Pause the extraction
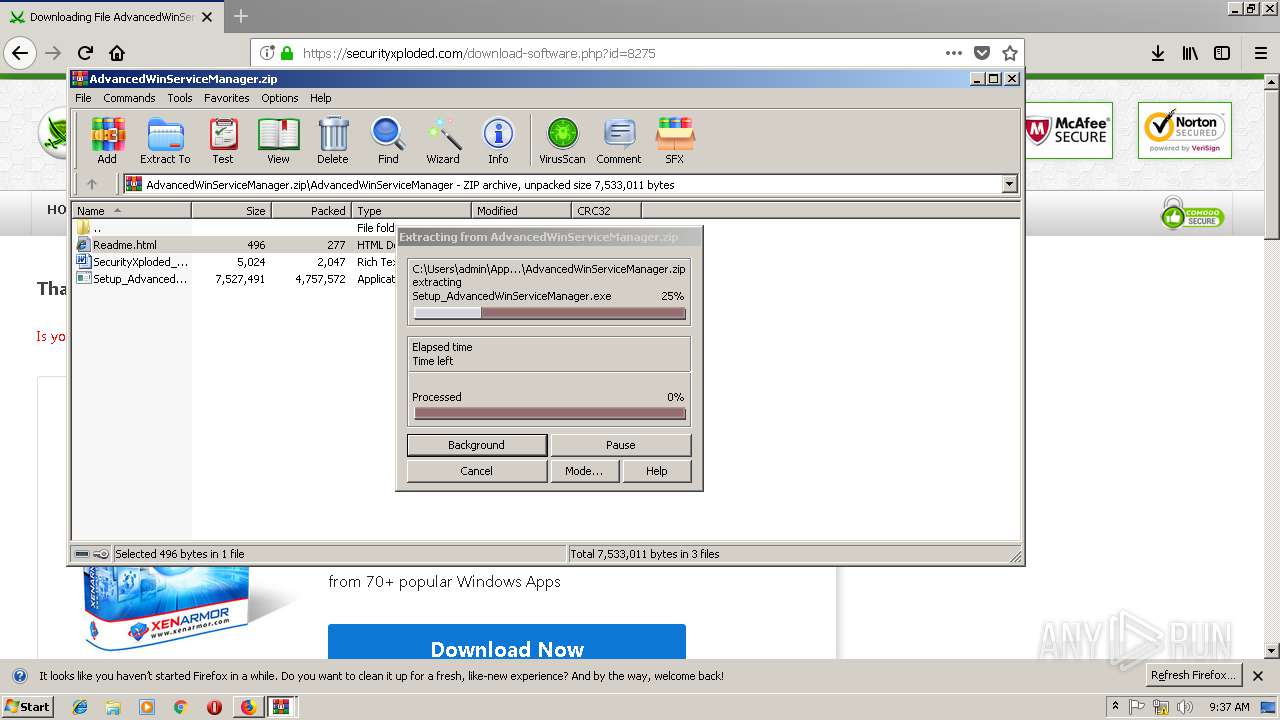Image resolution: width=1280 pixels, height=720 pixels. (x=621, y=445)
